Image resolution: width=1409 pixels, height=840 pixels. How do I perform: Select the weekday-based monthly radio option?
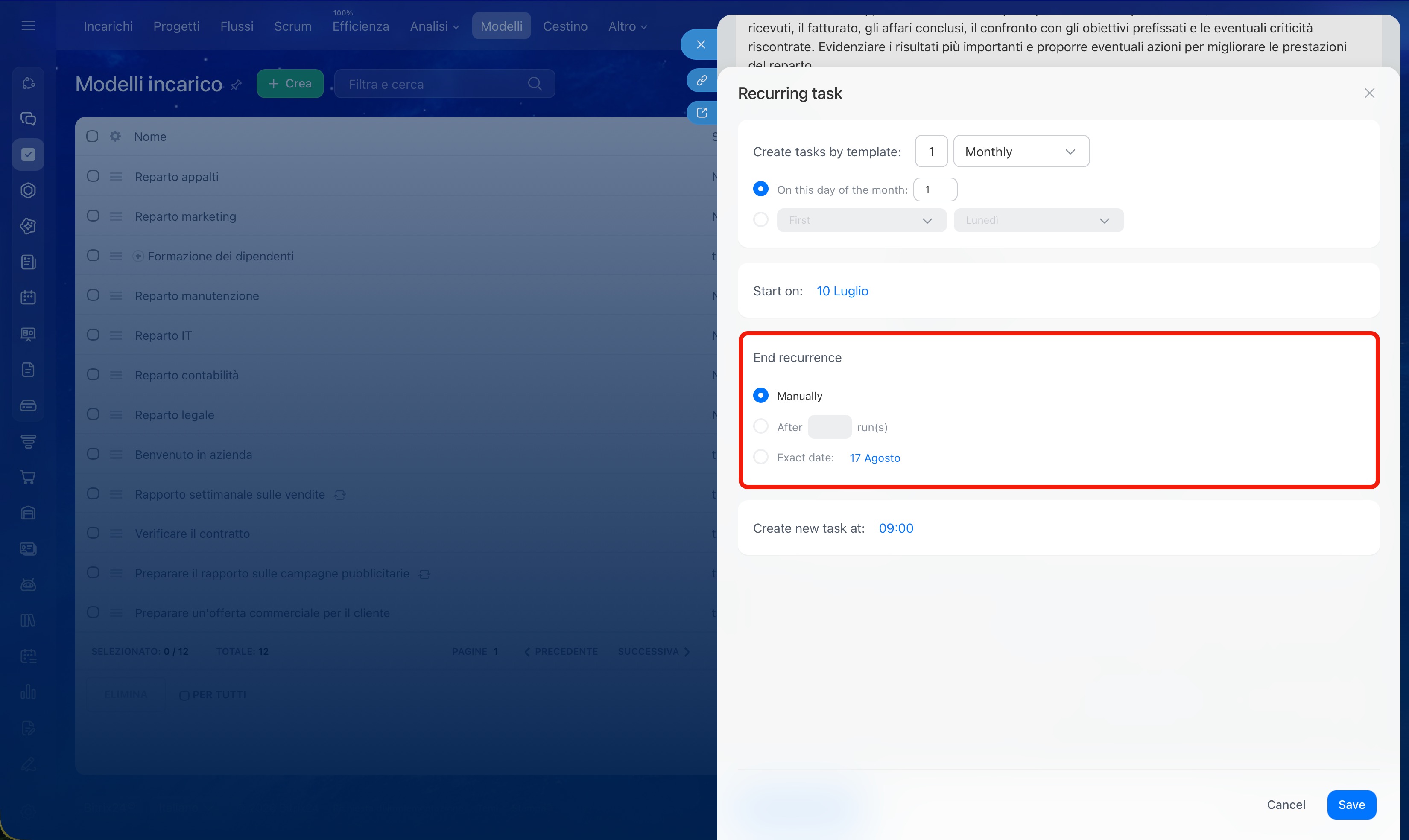[761, 220]
